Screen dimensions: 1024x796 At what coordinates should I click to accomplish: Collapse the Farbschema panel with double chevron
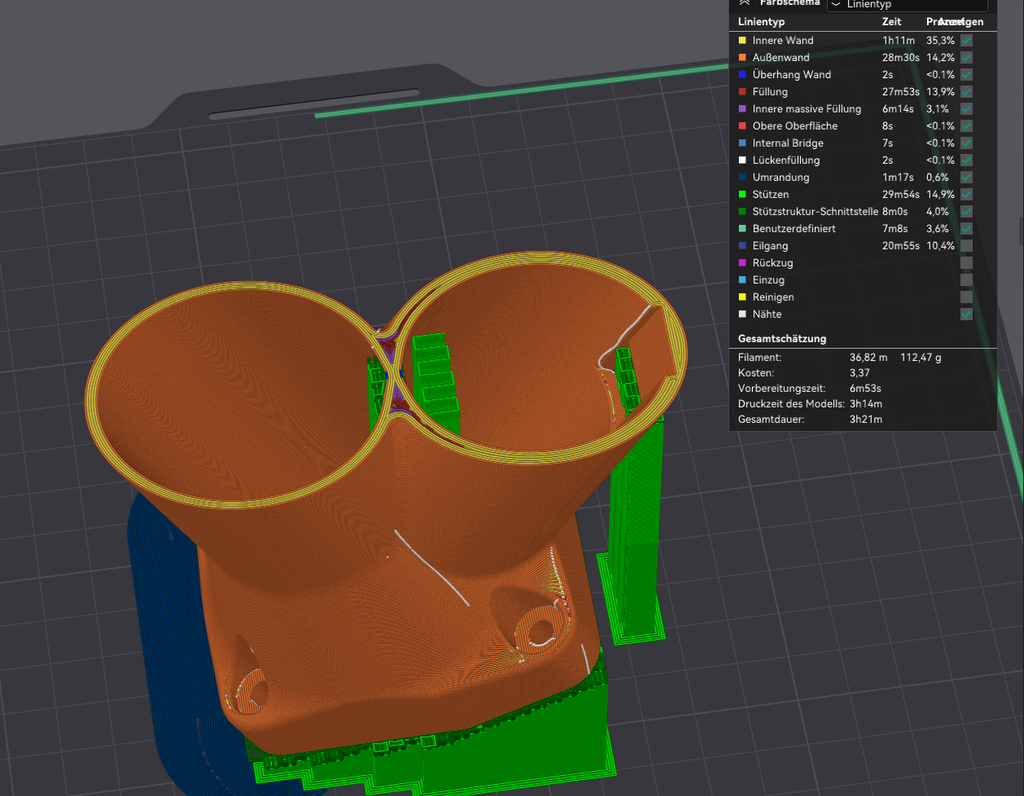[x=743, y=3]
